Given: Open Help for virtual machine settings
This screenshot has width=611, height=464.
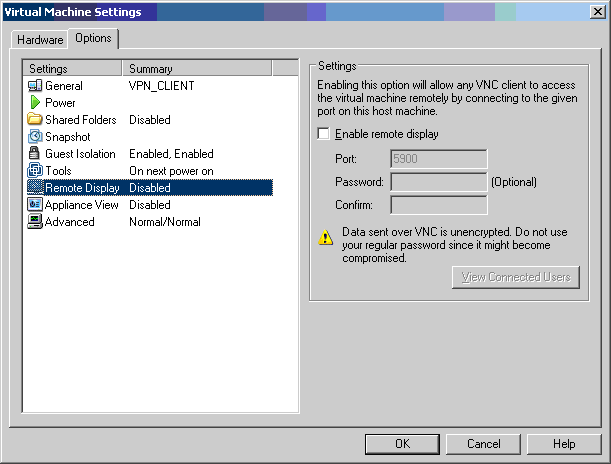Looking at the screenshot, I should 563,444.
